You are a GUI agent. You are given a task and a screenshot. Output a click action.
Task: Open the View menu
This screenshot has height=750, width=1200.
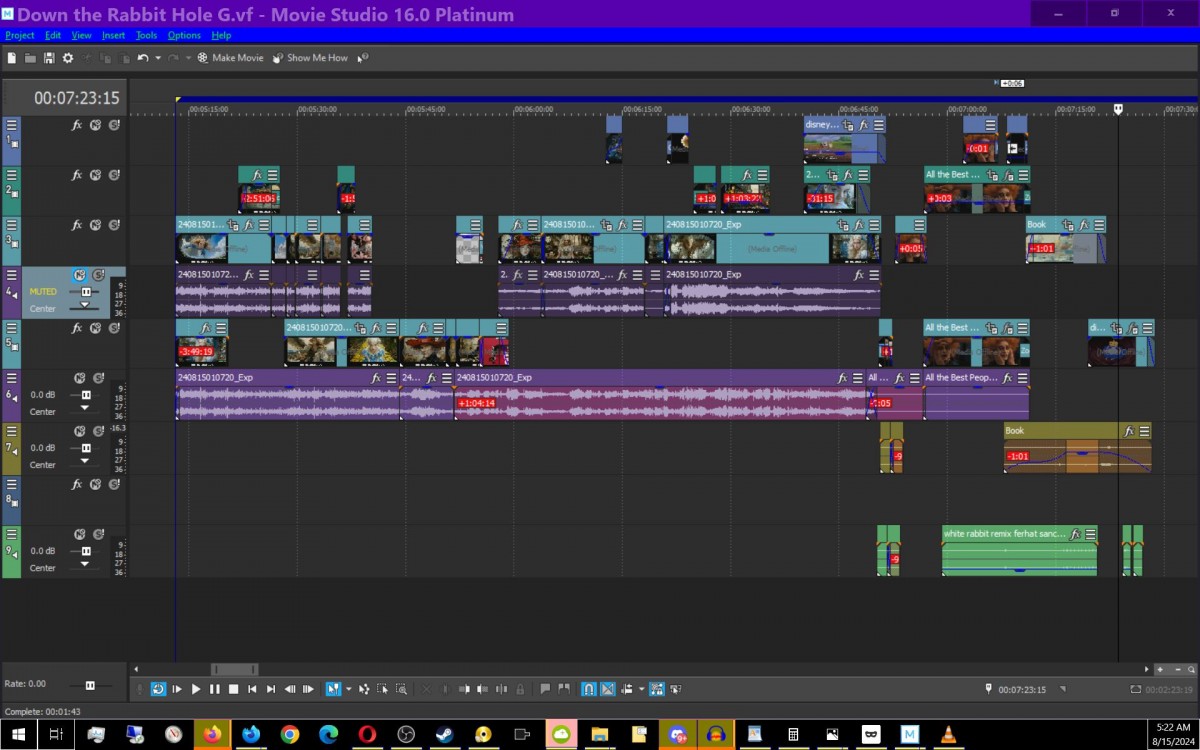point(81,35)
